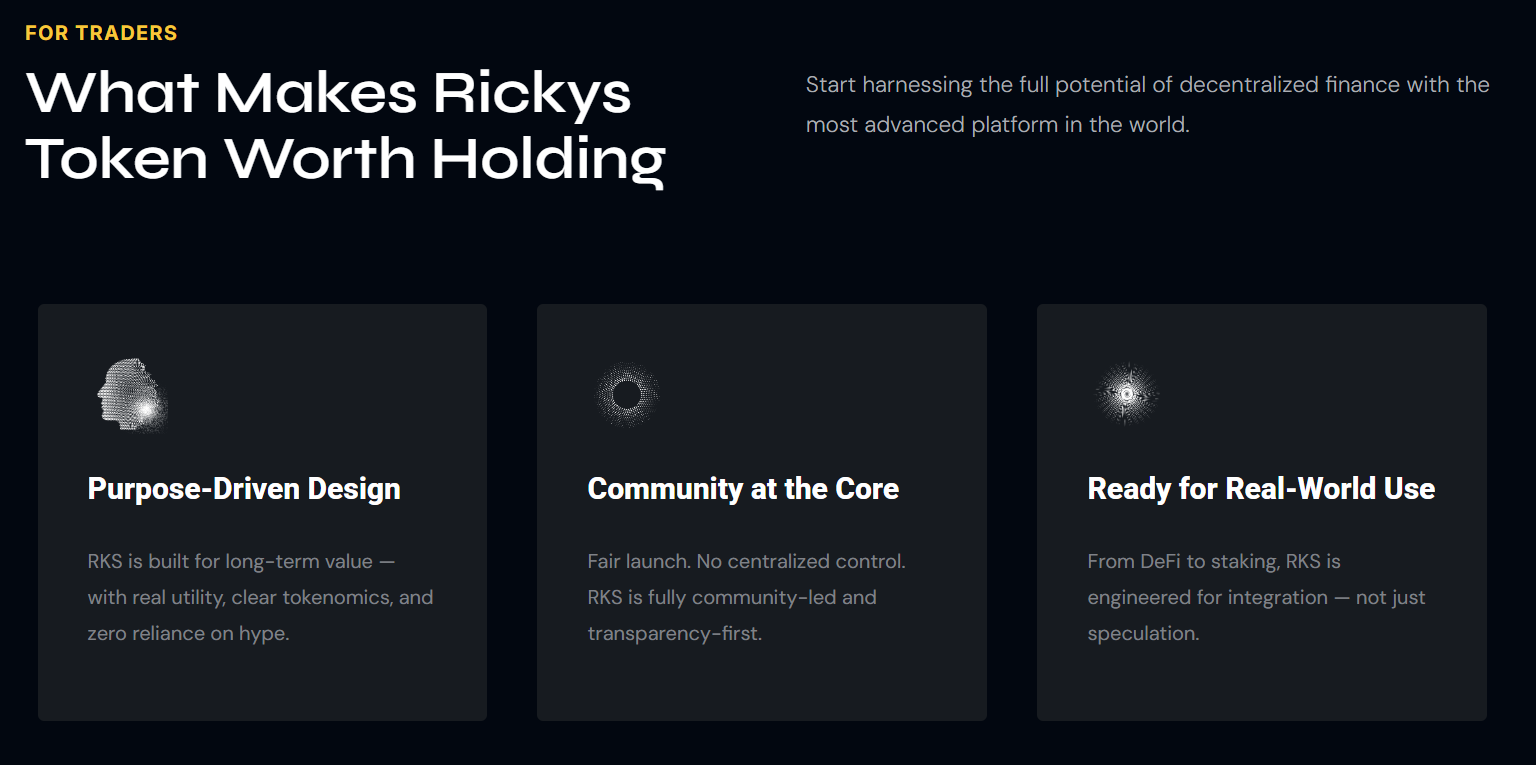This screenshot has width=1536, height=765.
Task: Click the 'What Makes Rickys' headline line
Action: click(x=329, y=94)
